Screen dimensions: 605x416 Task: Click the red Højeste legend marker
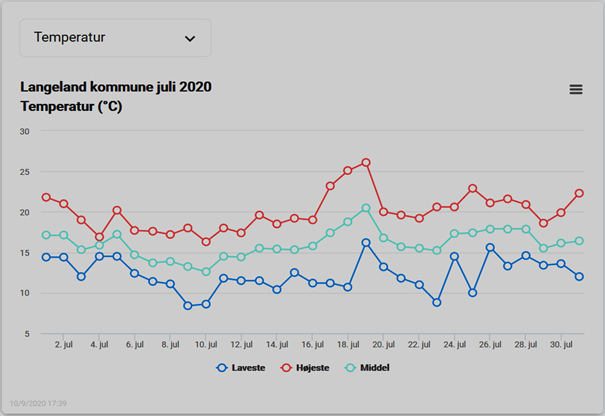click(286, 368)
